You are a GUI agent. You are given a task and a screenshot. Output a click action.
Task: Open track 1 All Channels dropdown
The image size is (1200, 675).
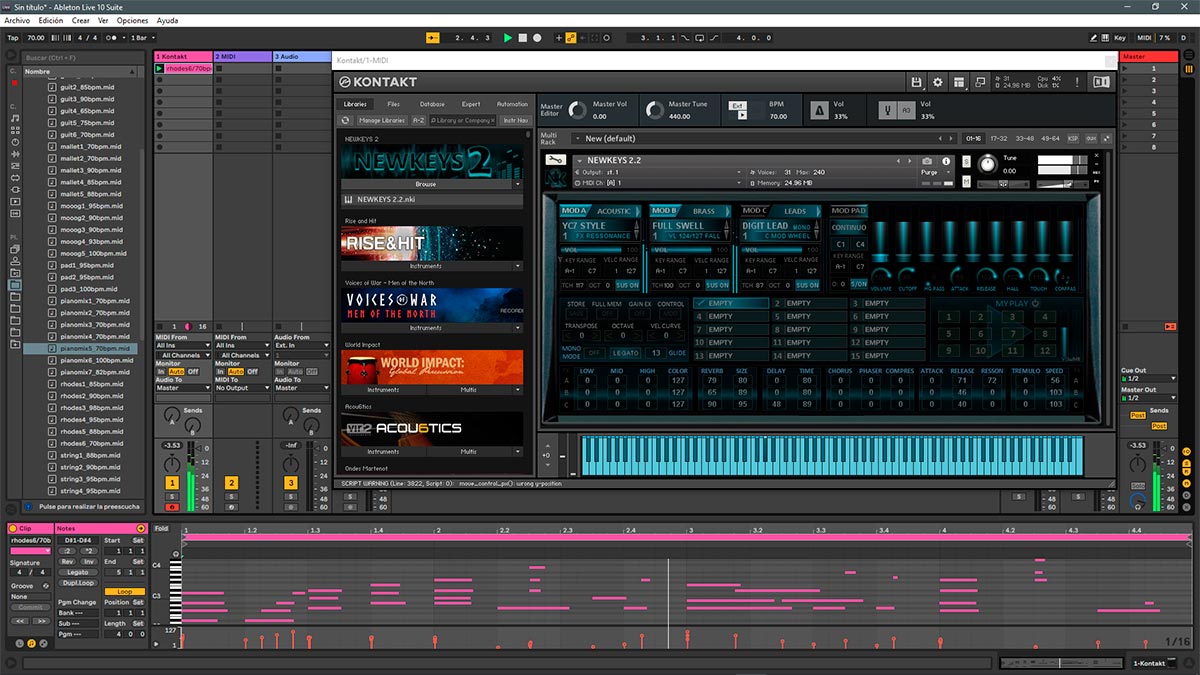[x=183, y=355]
